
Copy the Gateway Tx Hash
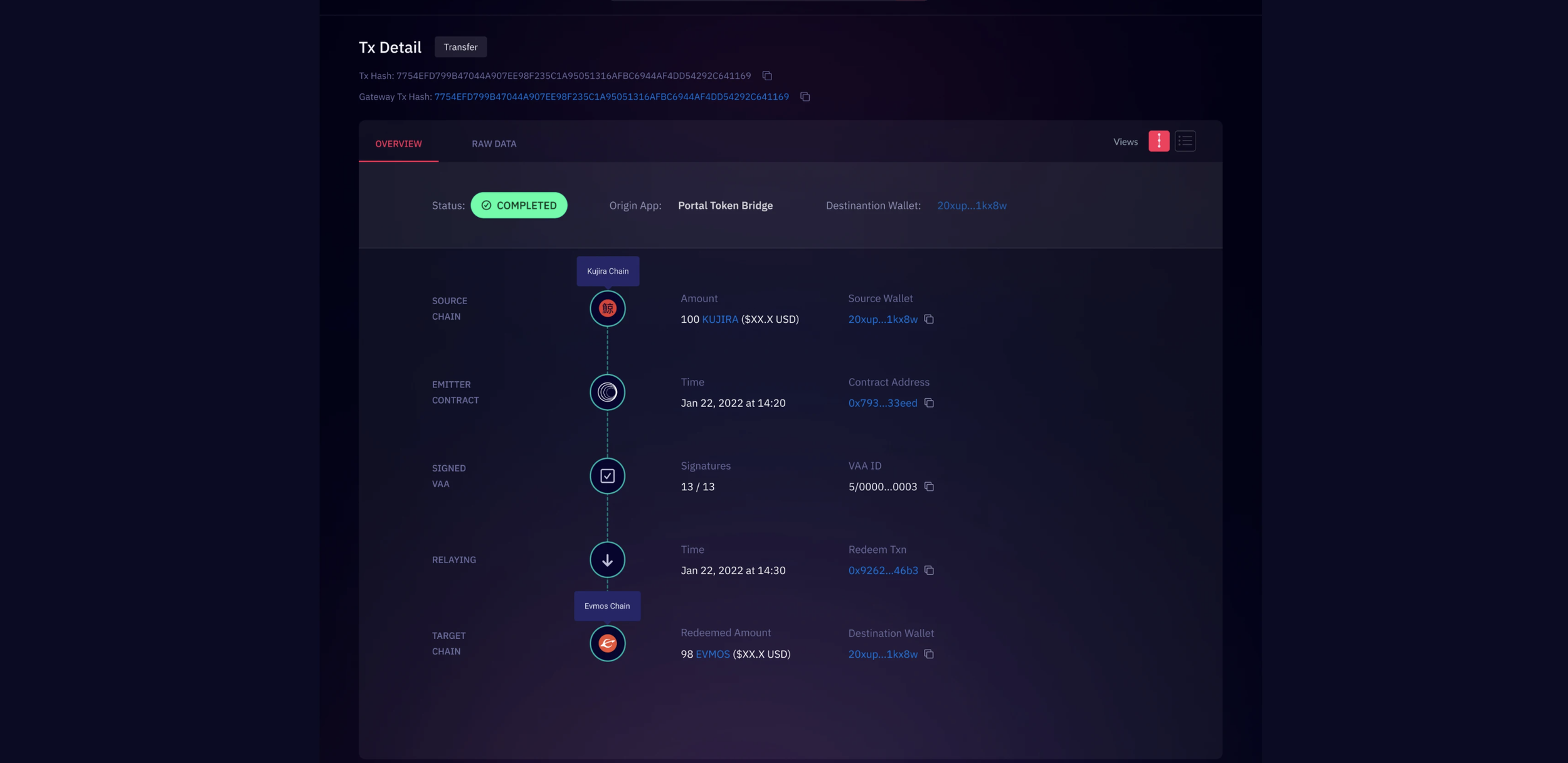click(805, 97)
